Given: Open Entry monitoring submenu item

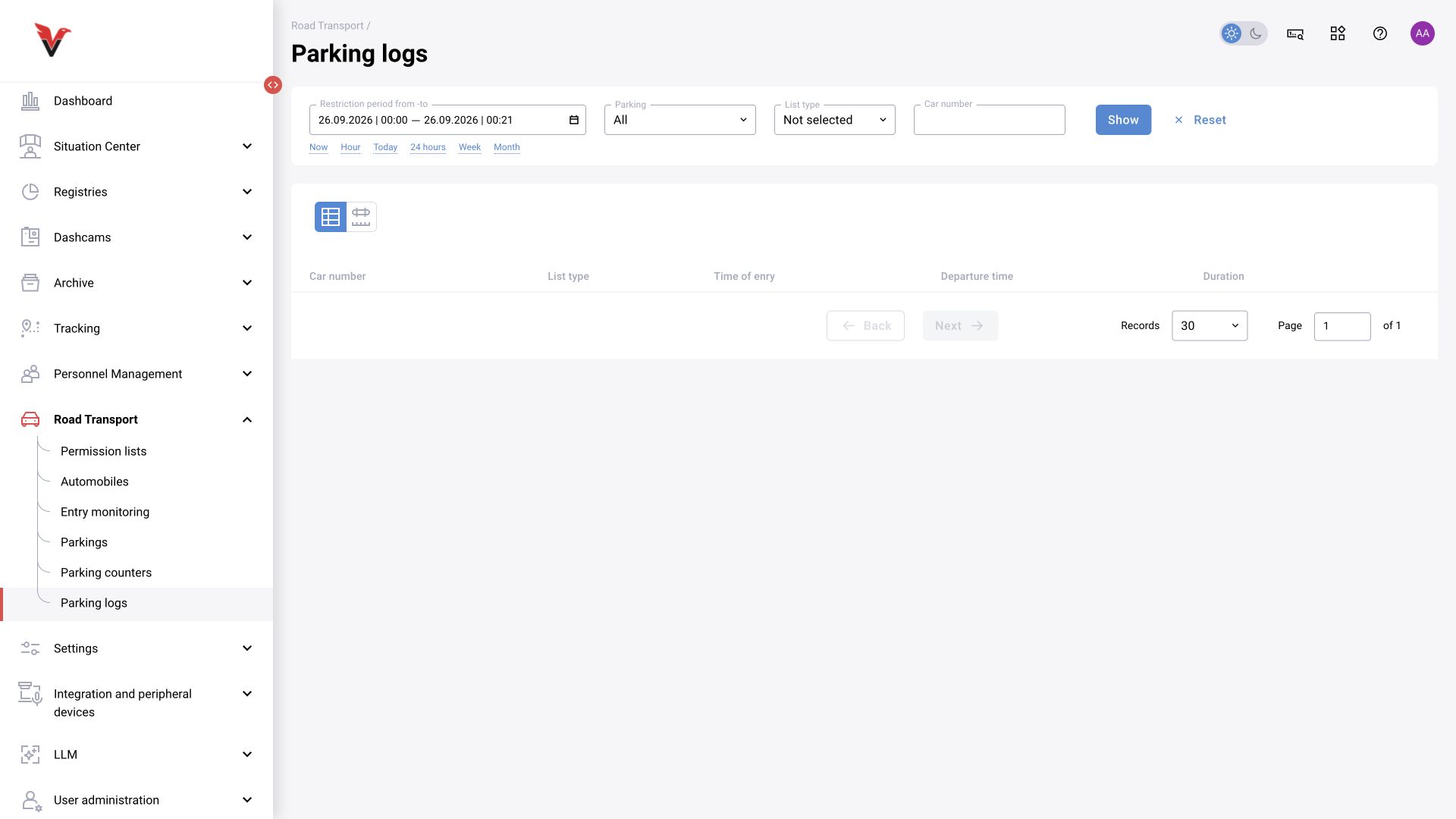Looking at the screenshot, I should point(105,512).
